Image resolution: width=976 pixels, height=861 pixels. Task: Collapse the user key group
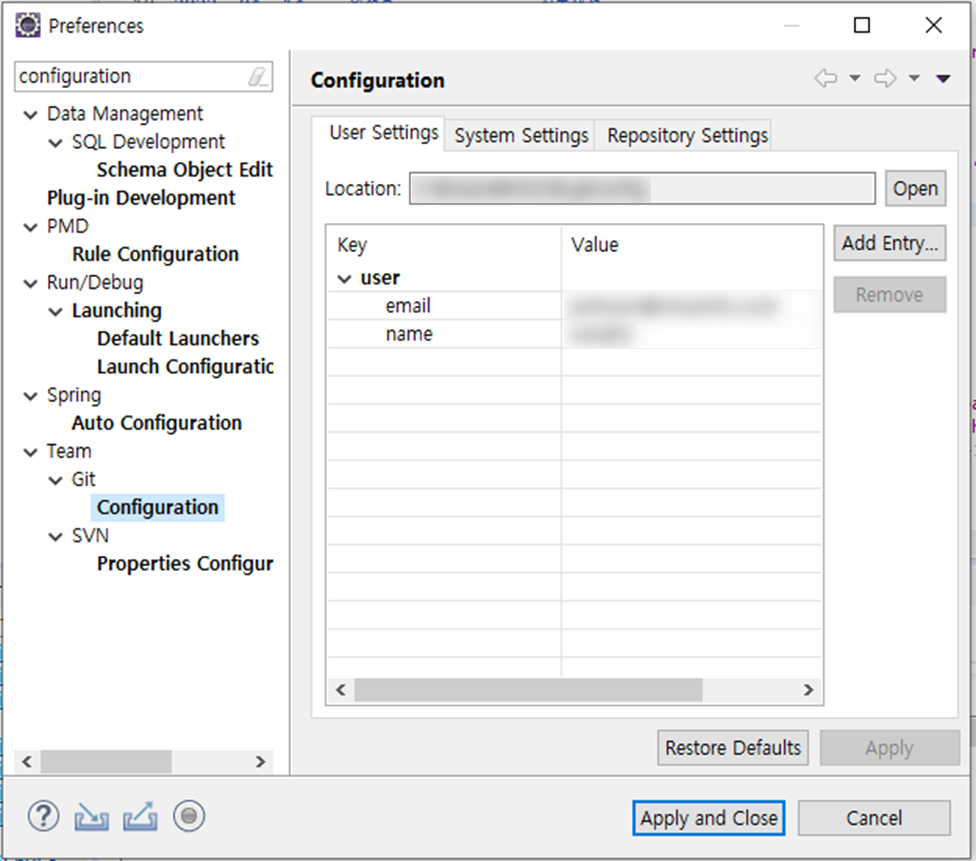[x=344, y=279]
